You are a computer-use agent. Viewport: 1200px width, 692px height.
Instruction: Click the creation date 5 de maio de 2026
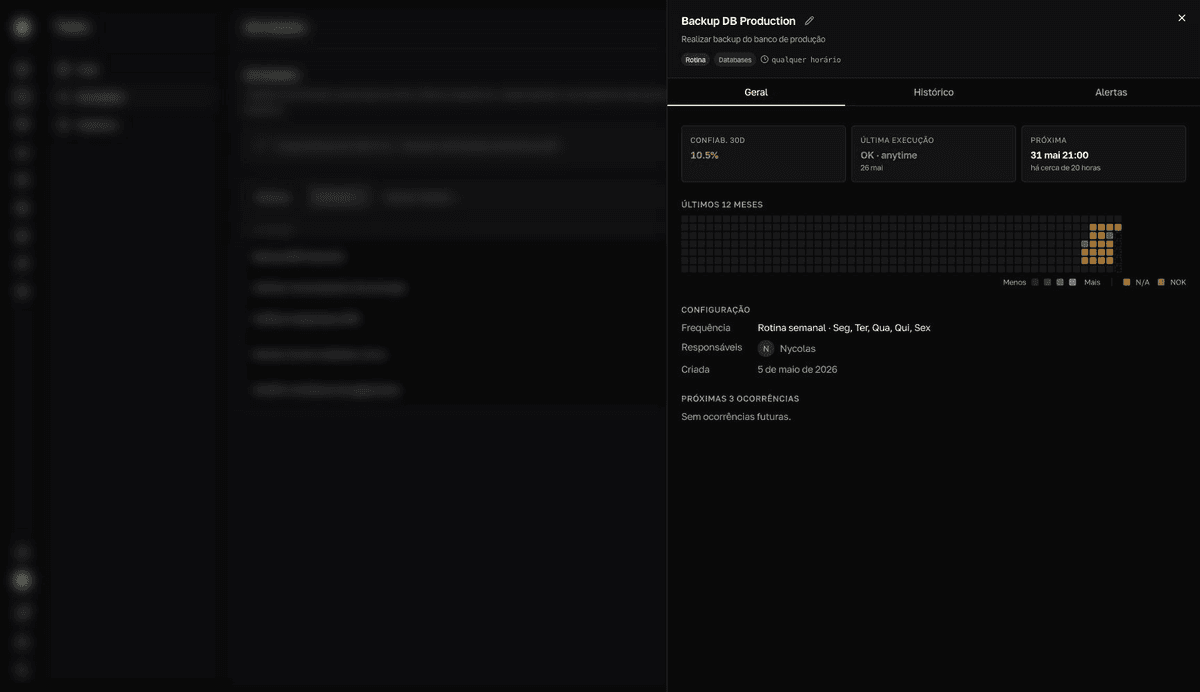tap(797, 370)
